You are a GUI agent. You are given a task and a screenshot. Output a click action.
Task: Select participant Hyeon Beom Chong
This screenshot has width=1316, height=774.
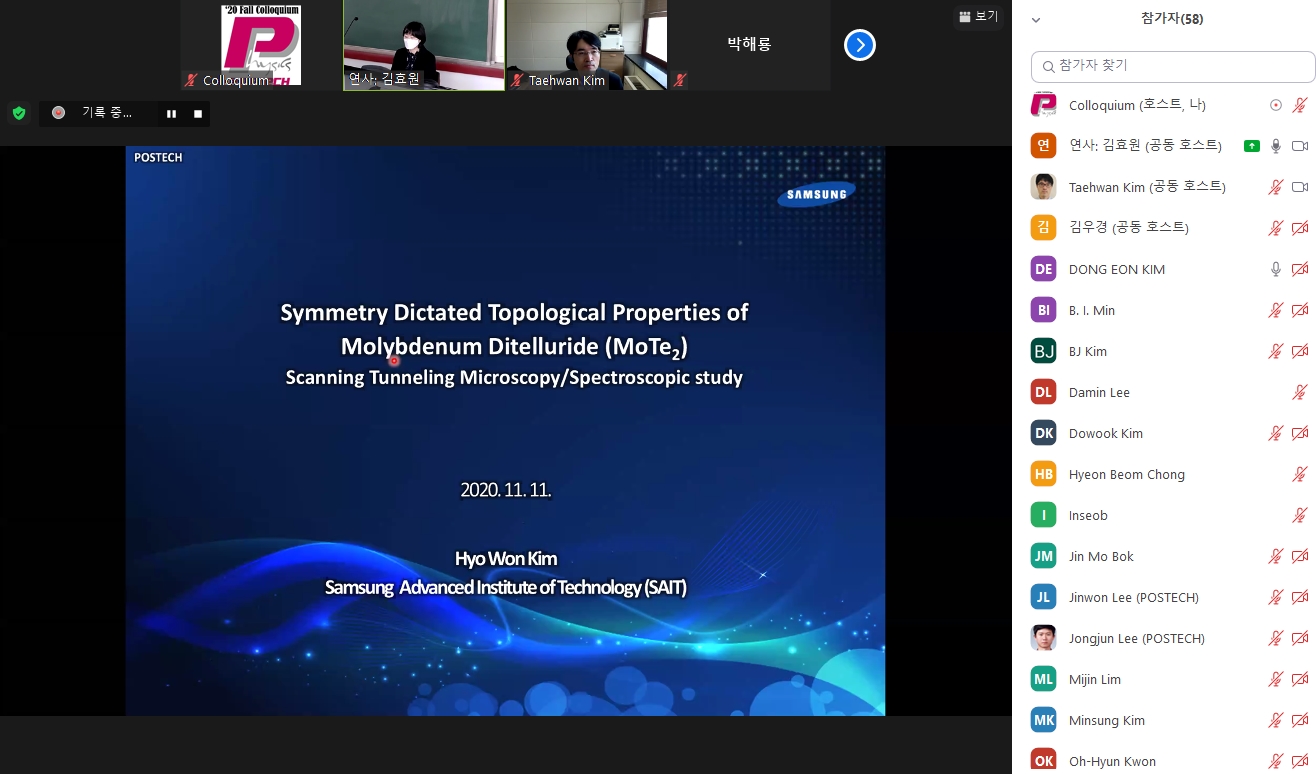tap(1165, 474)
